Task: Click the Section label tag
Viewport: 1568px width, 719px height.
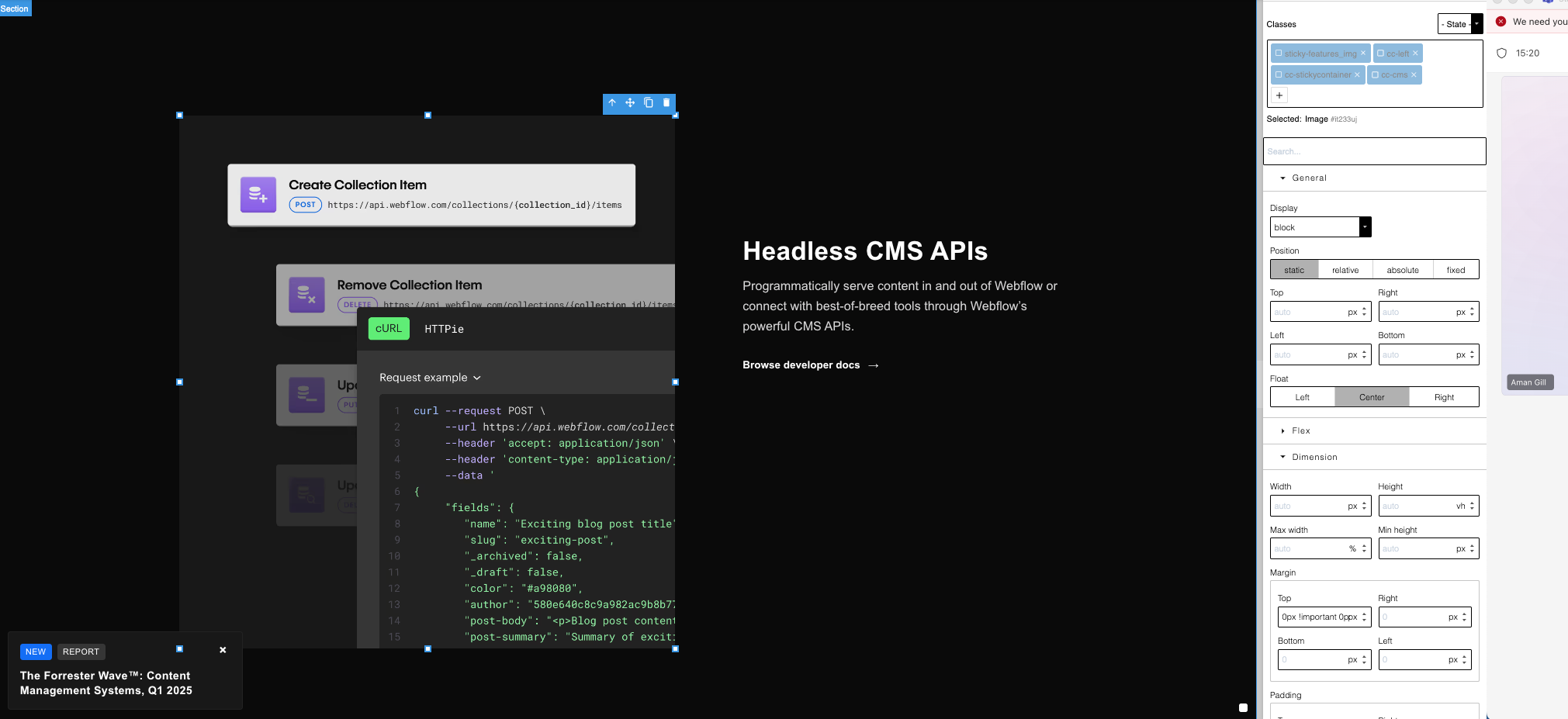Action: (15, 9)
